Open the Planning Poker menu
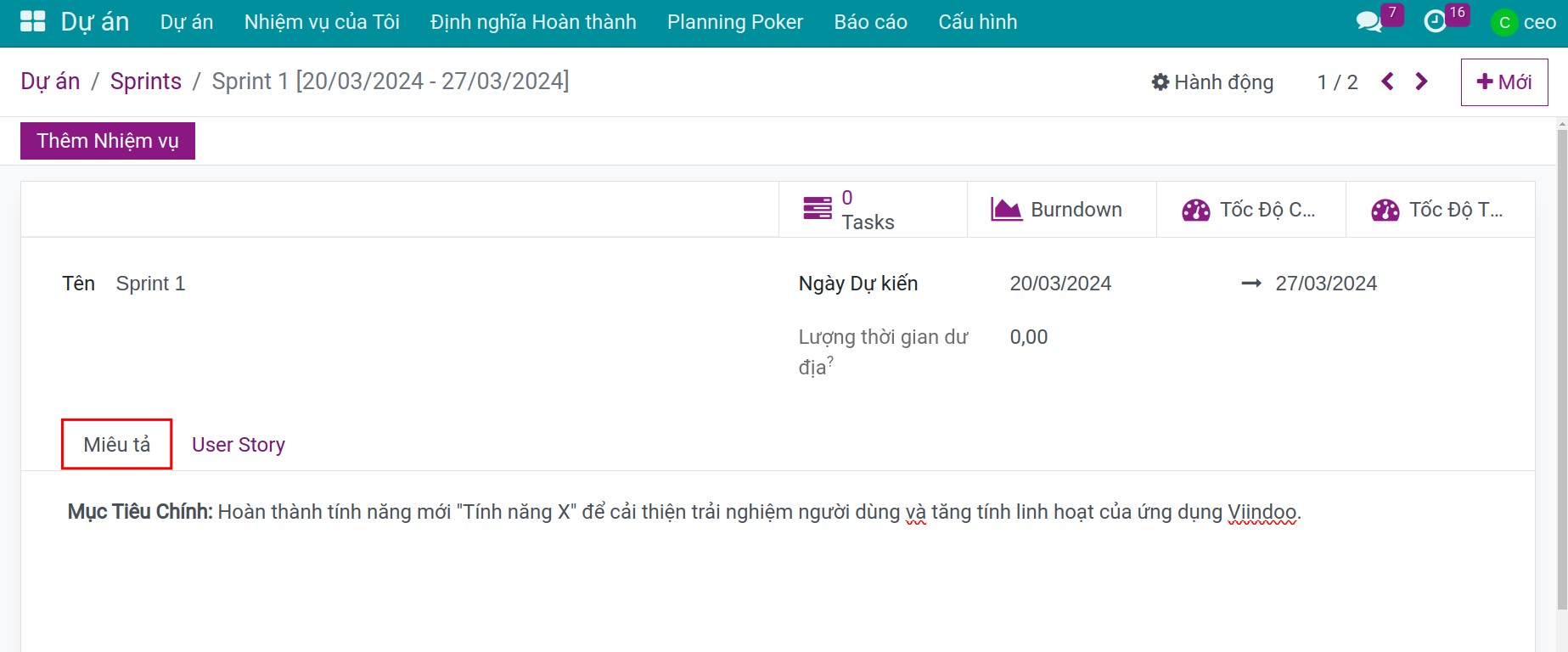1568x652 pixels. tap(735, 22)
